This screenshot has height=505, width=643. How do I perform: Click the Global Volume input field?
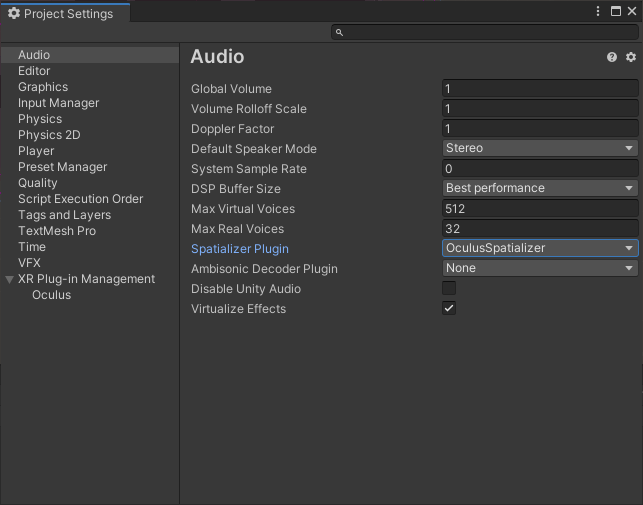tap(539, 89)
